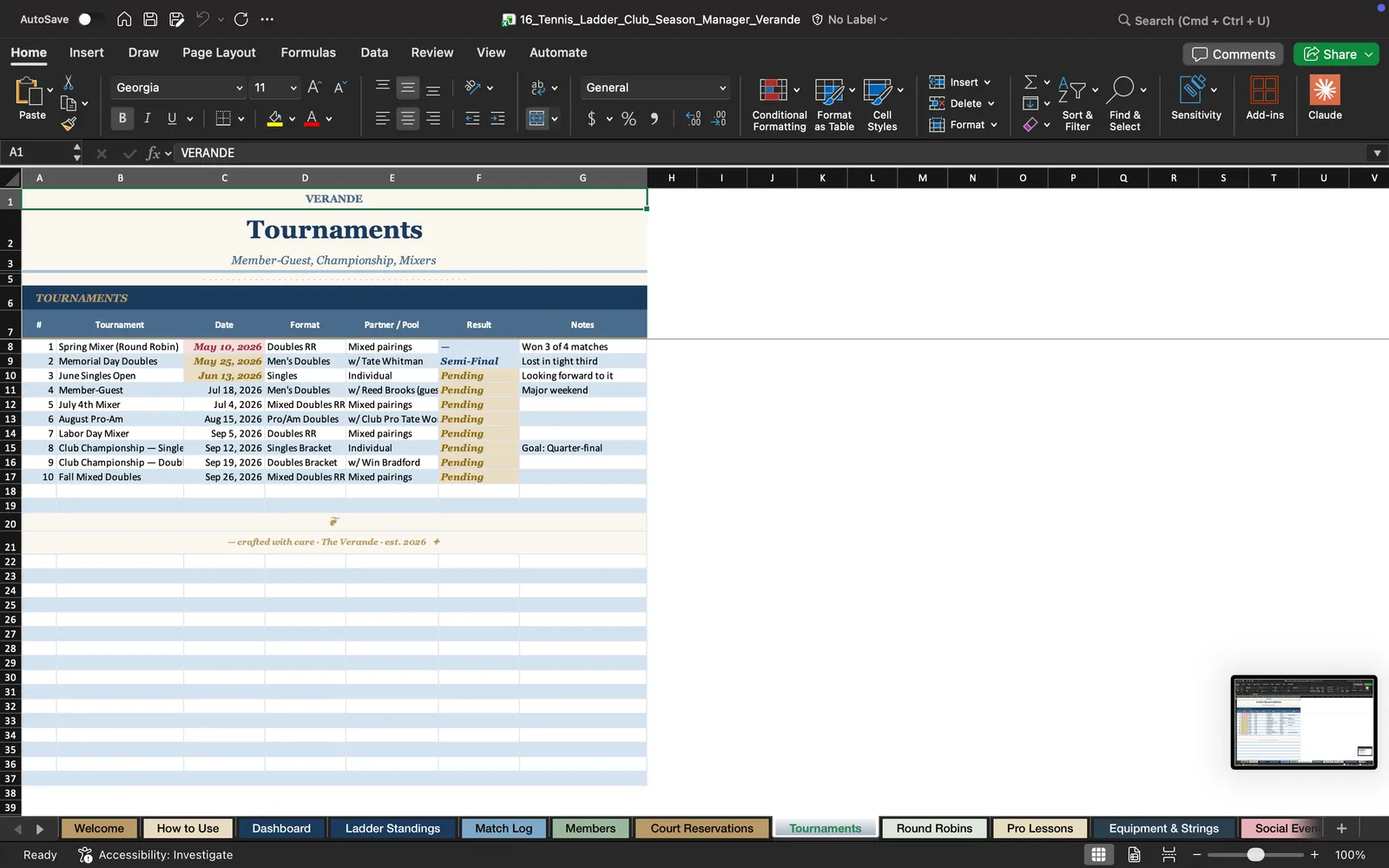Viewport: 1389px width, 868px height.
Task: Toggle Bold formatting
Action: [x=122, y=118]
